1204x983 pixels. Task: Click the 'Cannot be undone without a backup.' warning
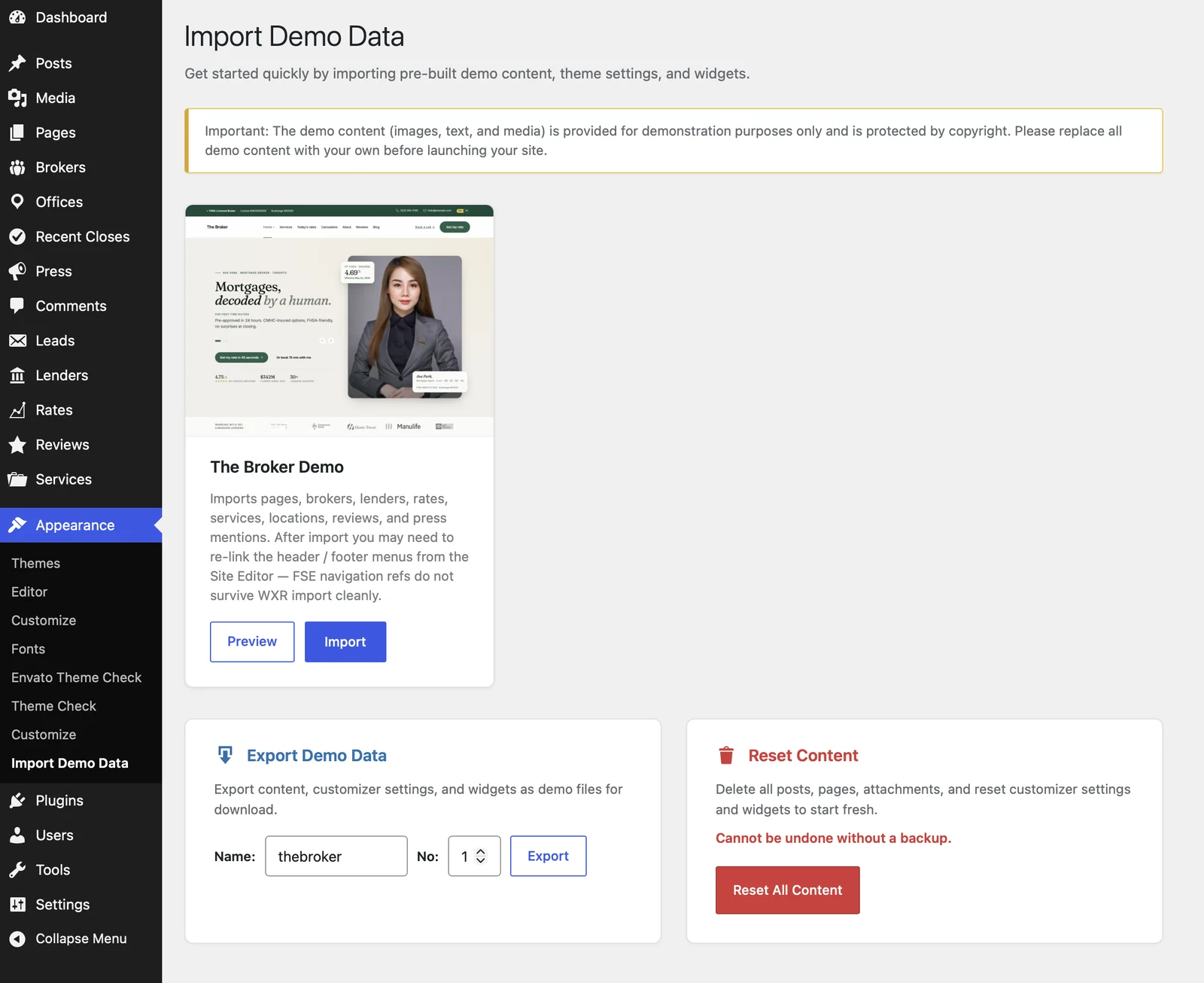click(x=833, y=838)
